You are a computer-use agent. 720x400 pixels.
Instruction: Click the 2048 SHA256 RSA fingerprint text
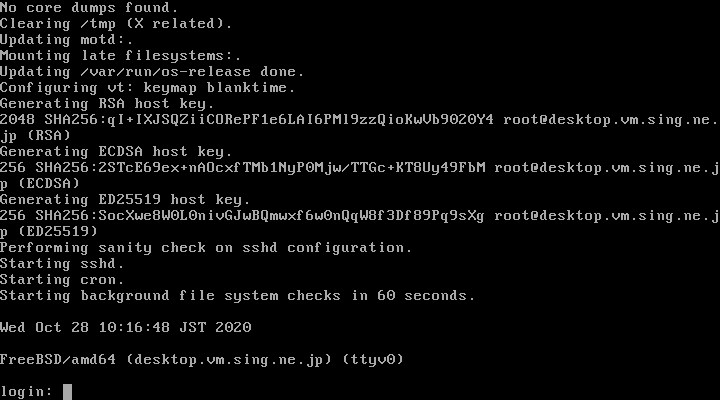pyautogui.click(x=250, y=119)
